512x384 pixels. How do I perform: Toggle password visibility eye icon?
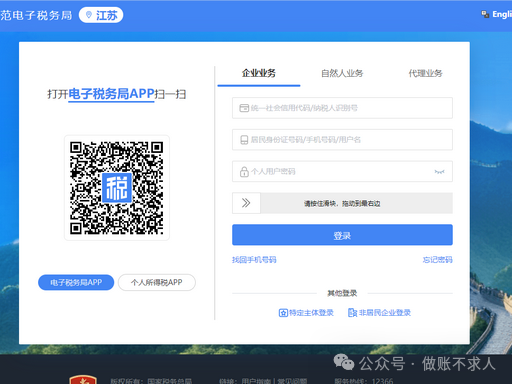click(439, 172)
